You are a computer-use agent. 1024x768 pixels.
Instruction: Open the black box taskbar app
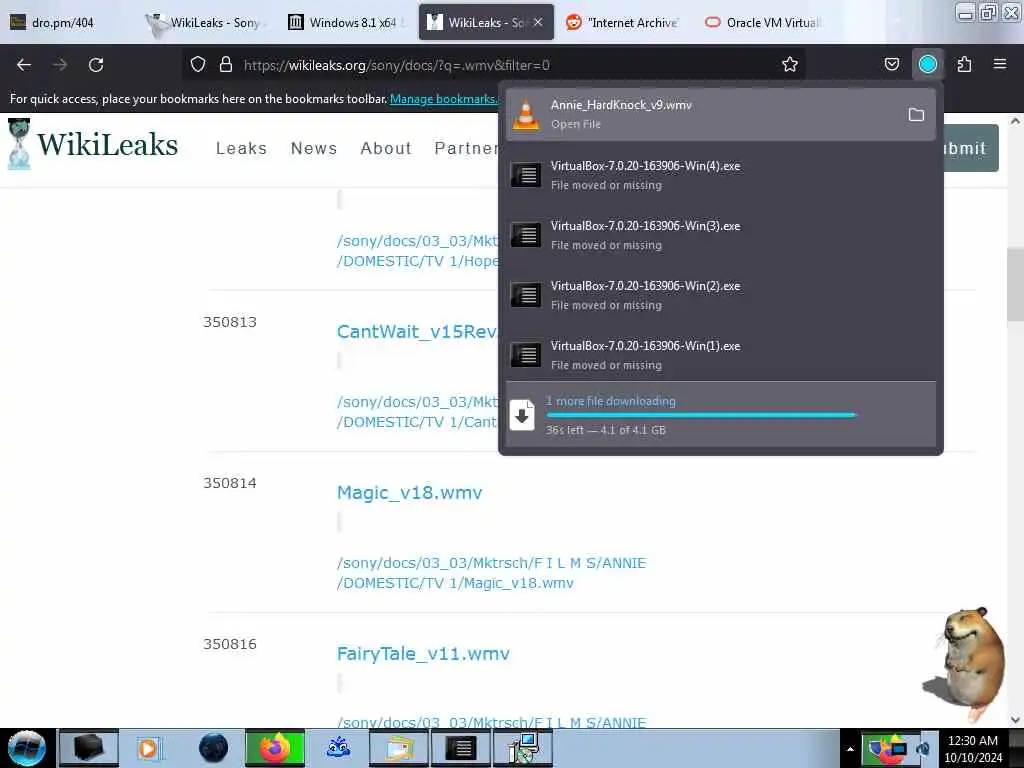pyautogui.click(x=89, y=748)
